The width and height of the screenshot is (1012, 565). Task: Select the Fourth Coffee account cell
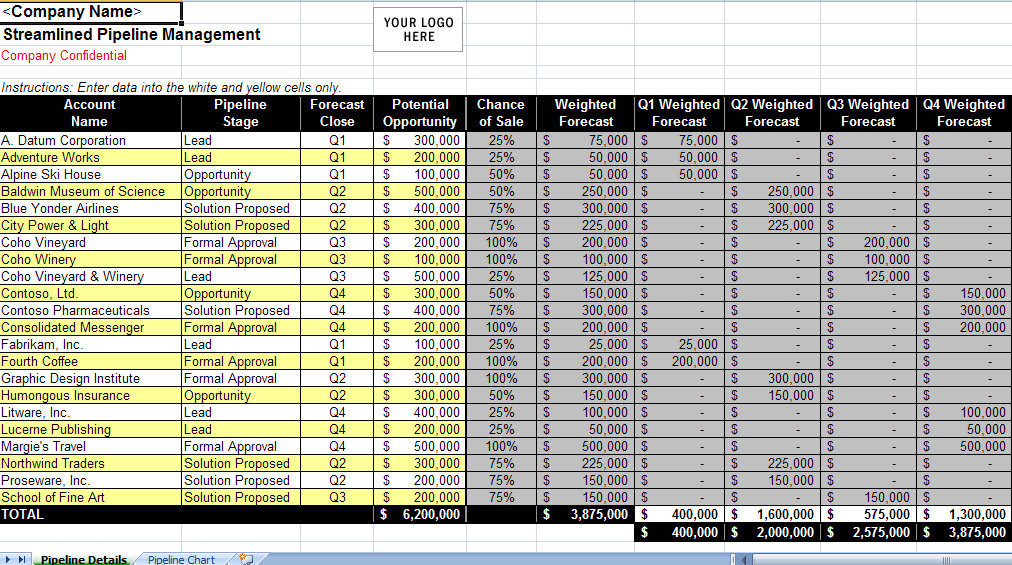[90, 362]
